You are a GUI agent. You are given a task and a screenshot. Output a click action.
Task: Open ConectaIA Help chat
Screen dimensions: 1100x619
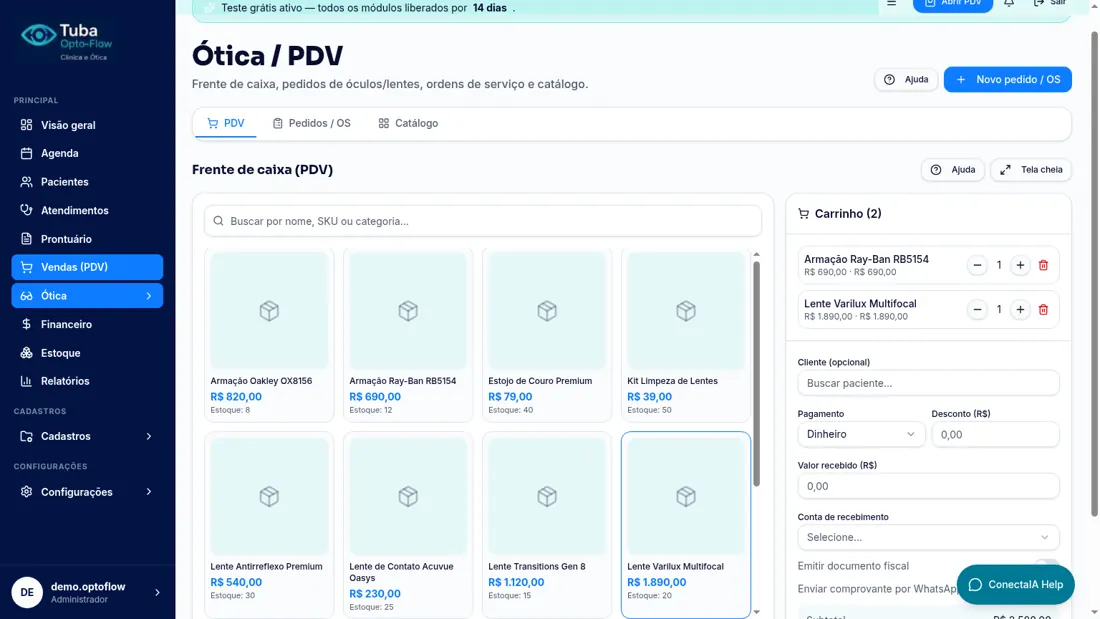[x=1015, y=585]
